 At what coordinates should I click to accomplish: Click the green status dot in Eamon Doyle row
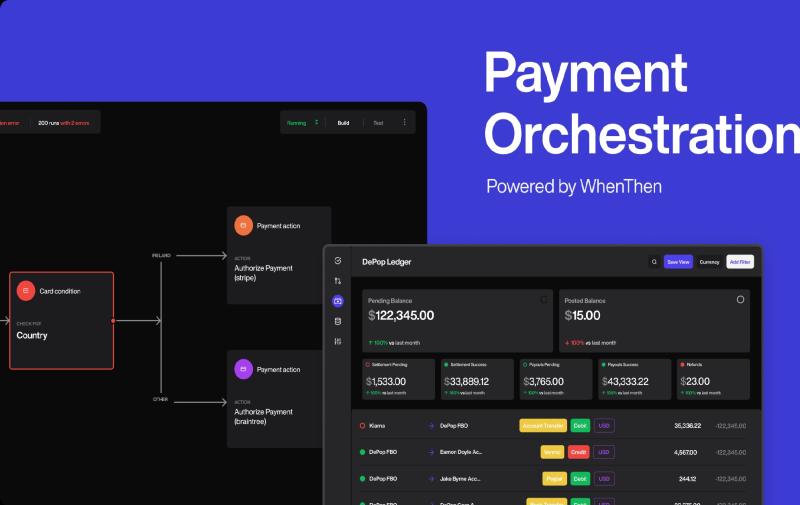[x=362, y=452]
